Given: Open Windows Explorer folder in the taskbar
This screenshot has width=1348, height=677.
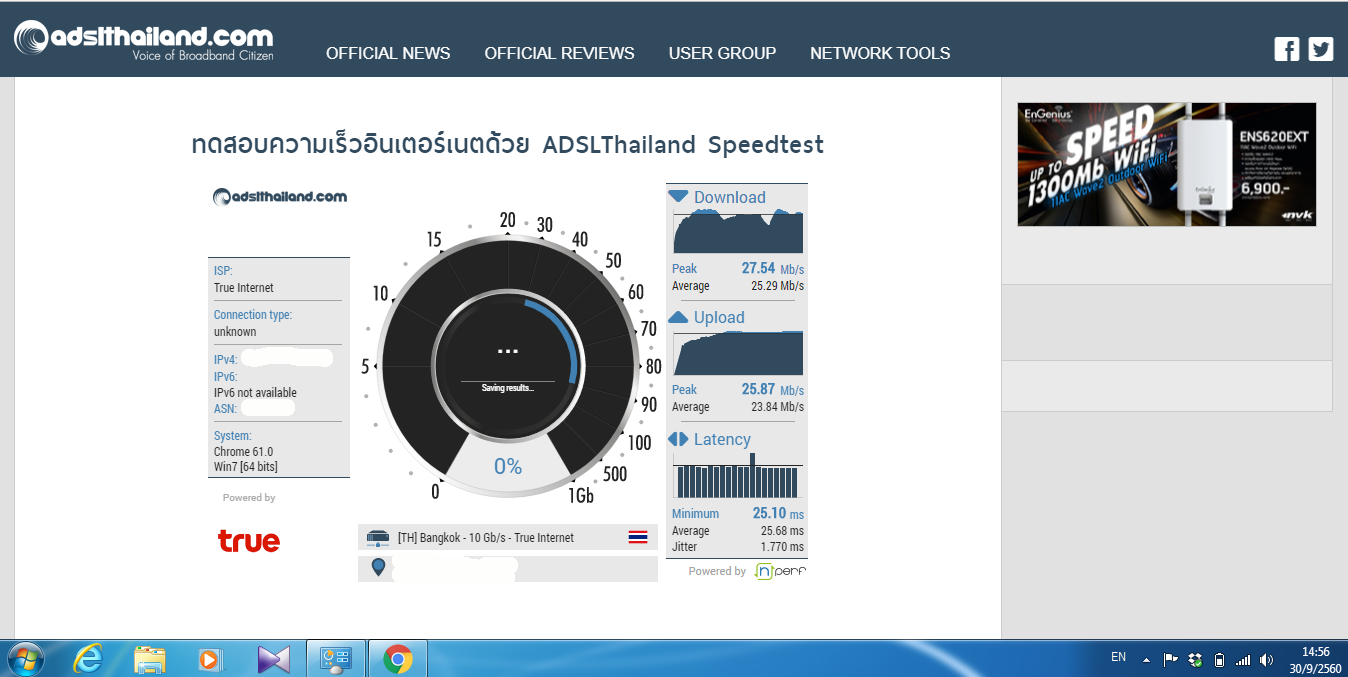Looking at the screenshot, I should pyautogui.click(x=150, y=659).
